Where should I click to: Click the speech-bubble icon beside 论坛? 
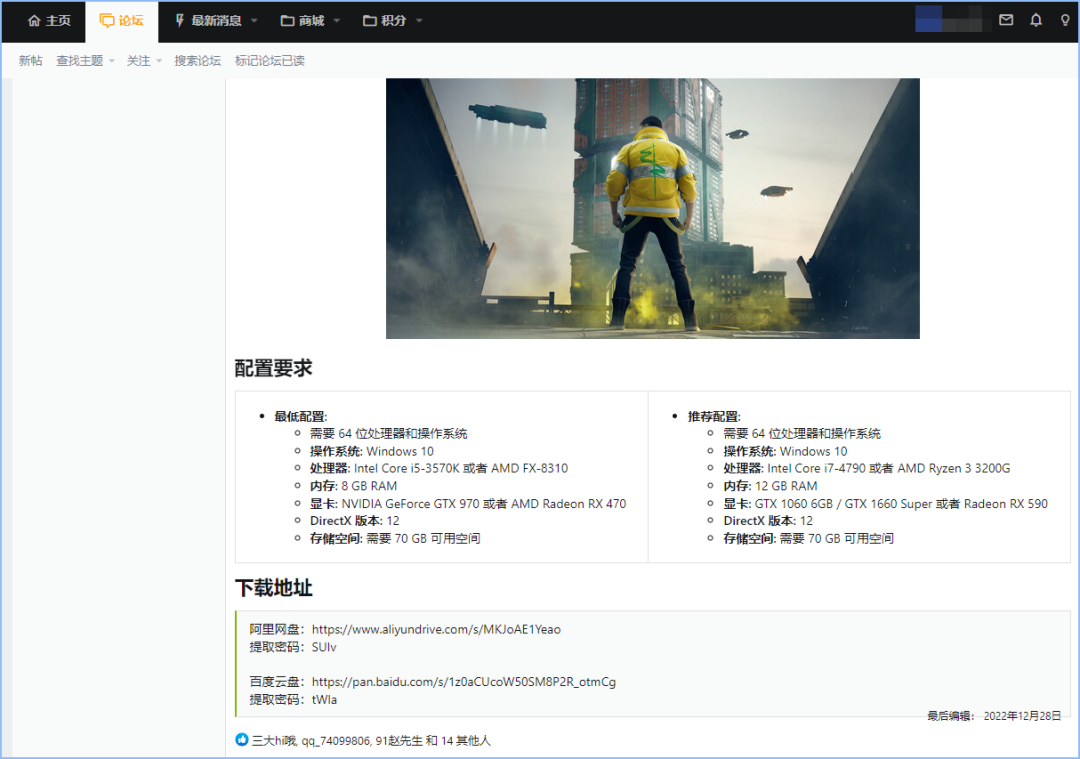point(107,21)
